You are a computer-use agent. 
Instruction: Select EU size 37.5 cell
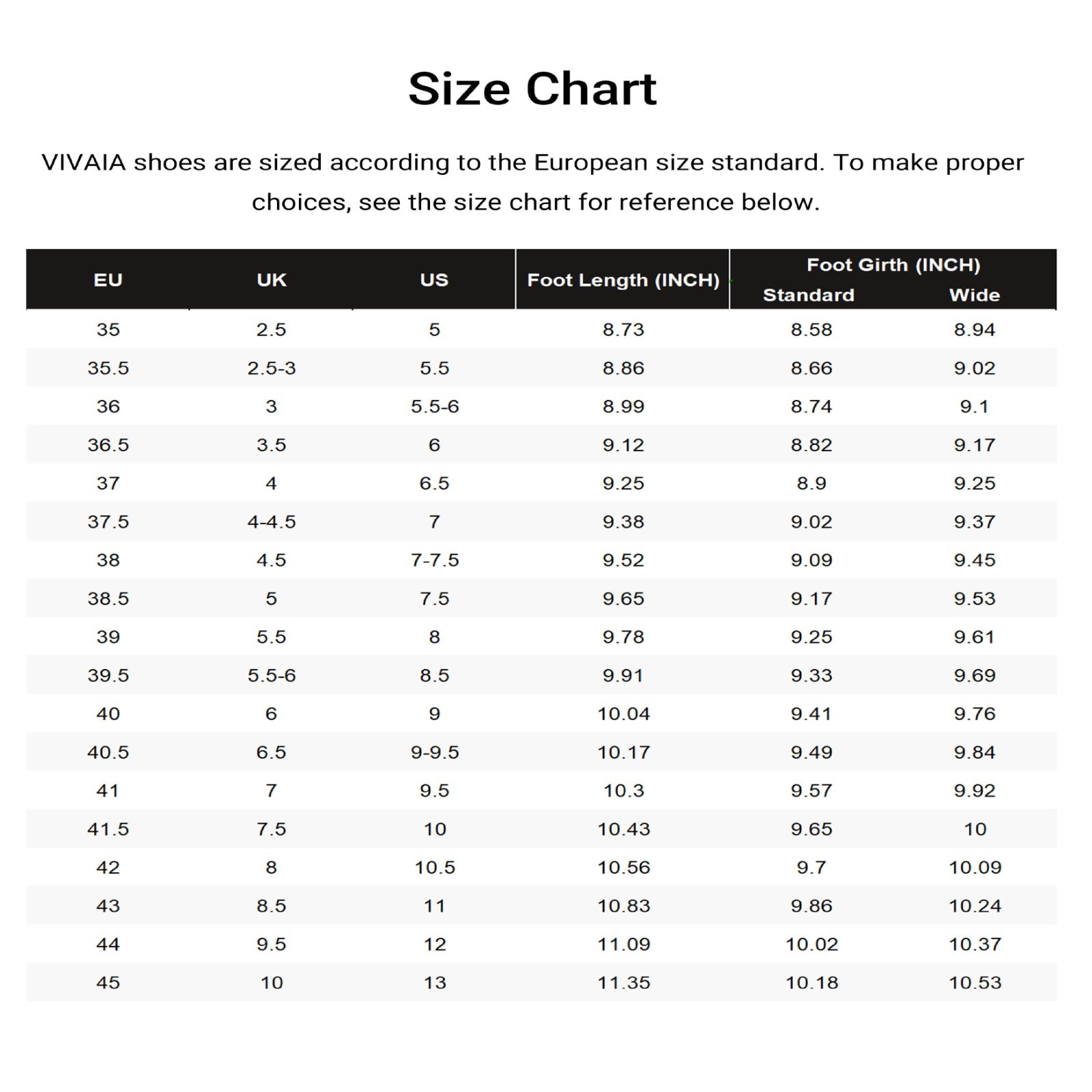[108, 521]
